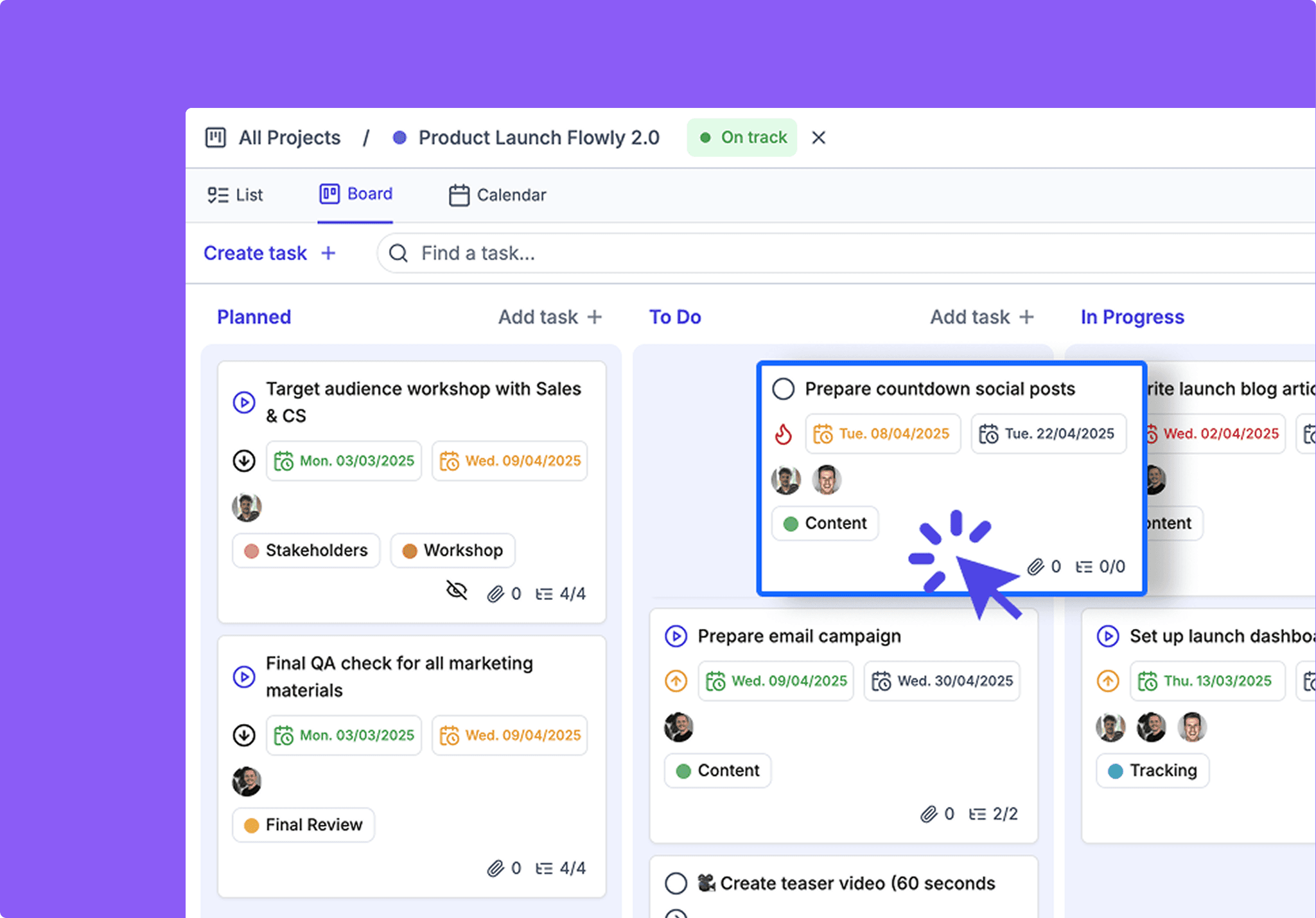Image resolution: width=1316 pixels, height=918 pixels.
Task: Click the assignee avatar on Target audience workshop card
Action: pyautogui.click(x=247, y=507)
